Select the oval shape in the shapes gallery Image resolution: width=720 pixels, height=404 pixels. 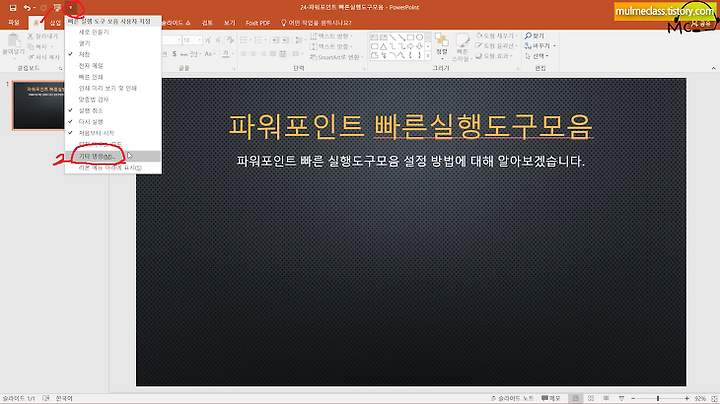[419, 37]
